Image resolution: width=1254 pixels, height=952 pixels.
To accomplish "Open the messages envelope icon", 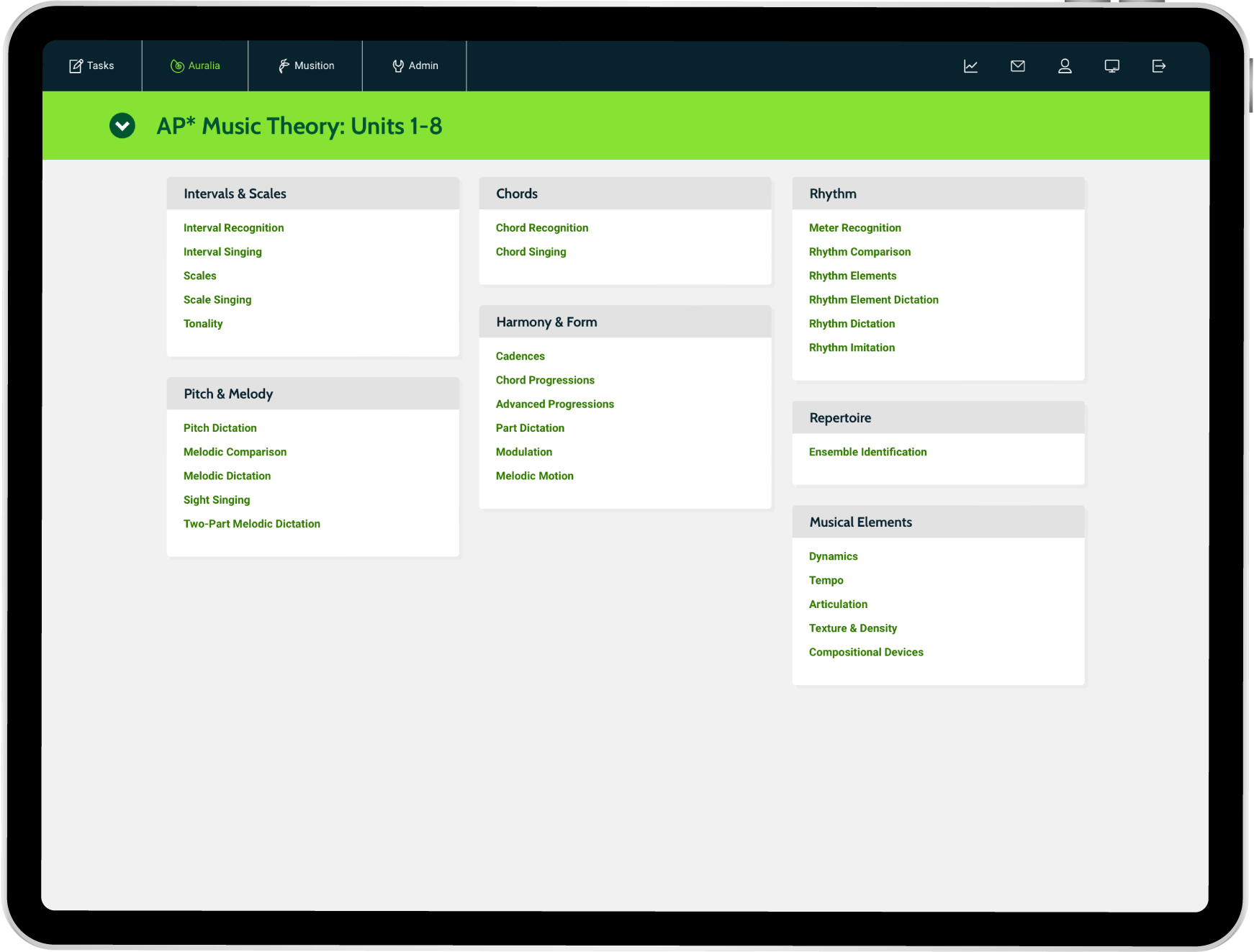I will 1017,66.
